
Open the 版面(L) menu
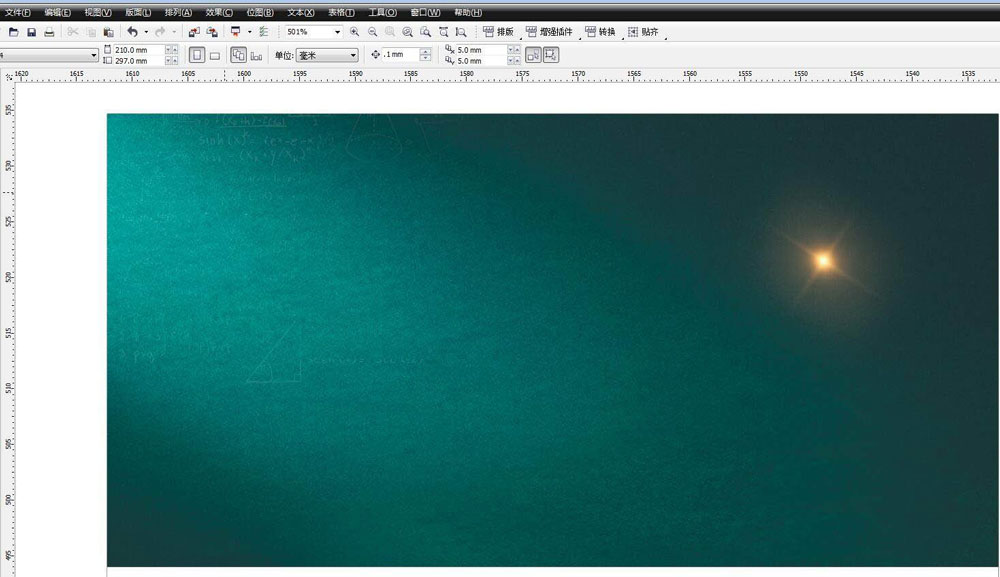[138, 12]
